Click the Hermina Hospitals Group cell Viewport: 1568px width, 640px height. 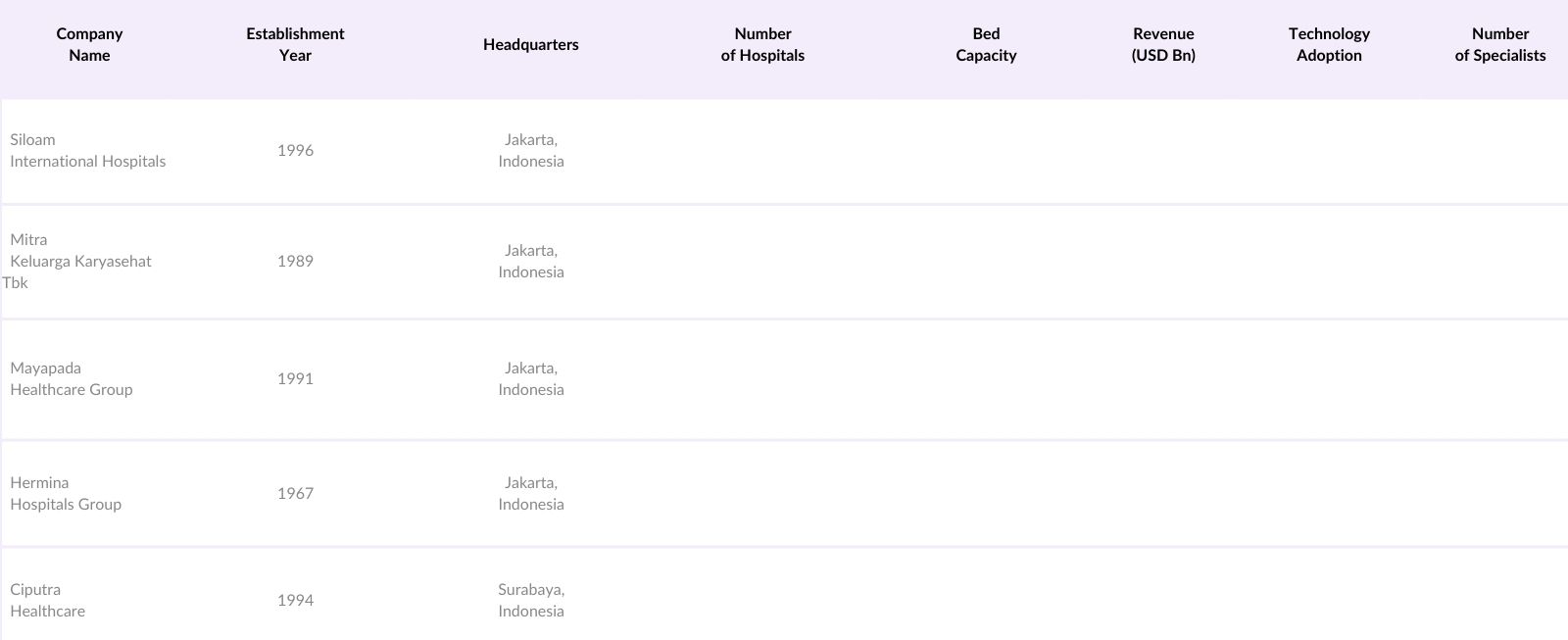coord(66,494)
